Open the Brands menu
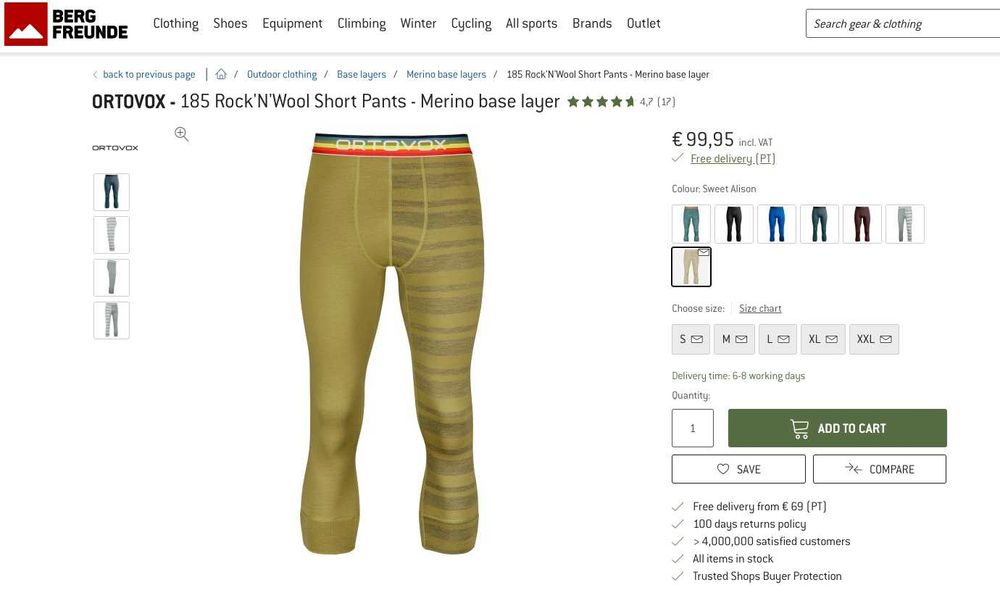The width and height of the screenshot is (1000, 604). click(x=592, y=24)
